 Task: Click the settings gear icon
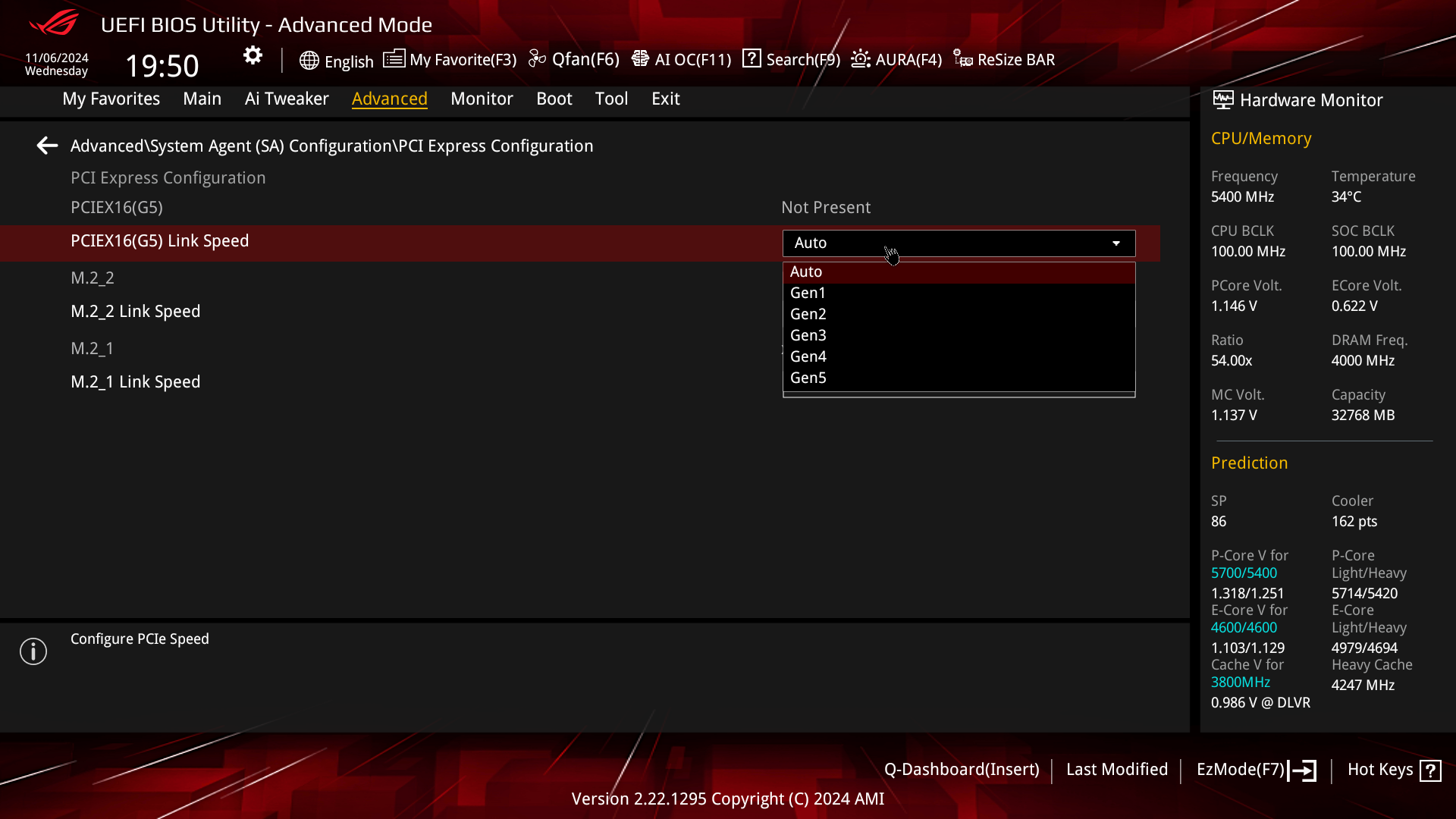(253, 55)
